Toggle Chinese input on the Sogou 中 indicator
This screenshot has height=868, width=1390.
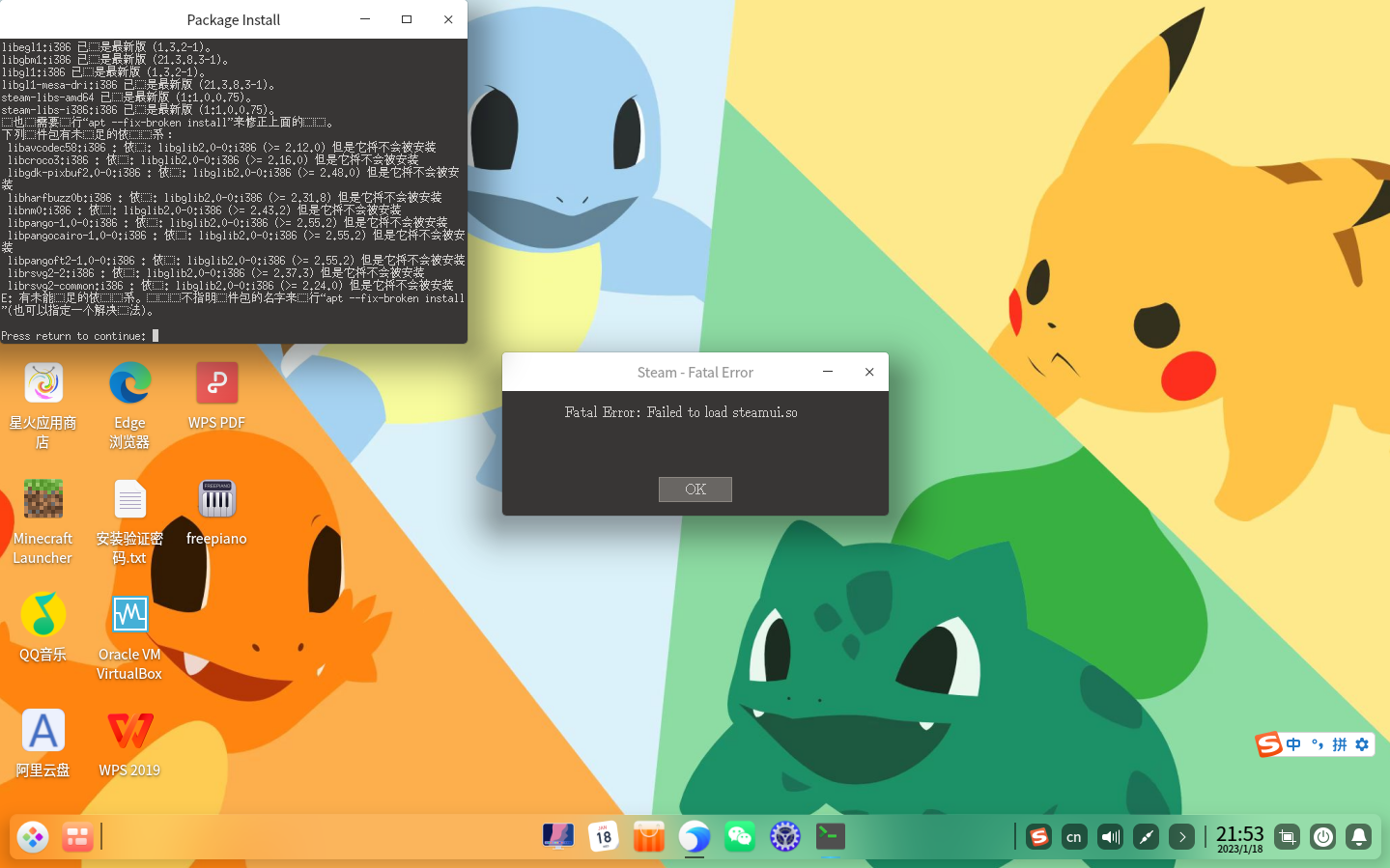[x=1292, y=744]
